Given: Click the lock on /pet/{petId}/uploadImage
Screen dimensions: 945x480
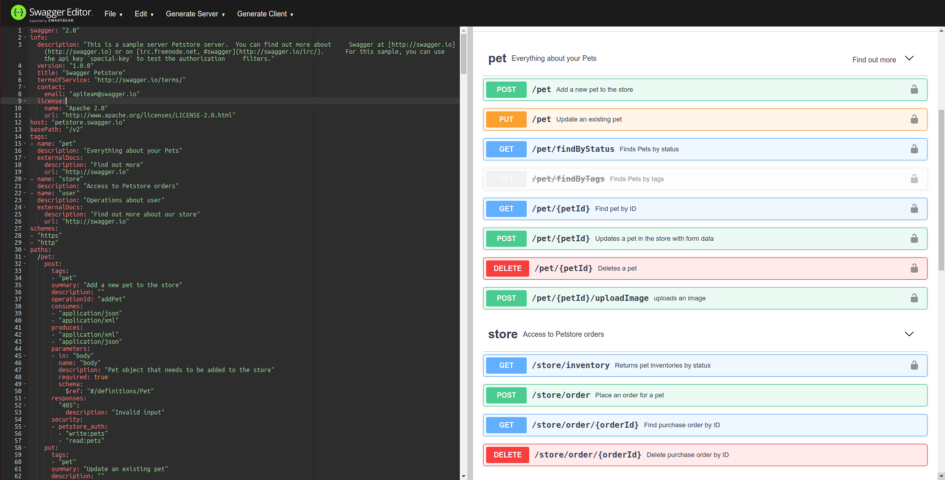Looking at the screenshot, I should pos(914,298).
